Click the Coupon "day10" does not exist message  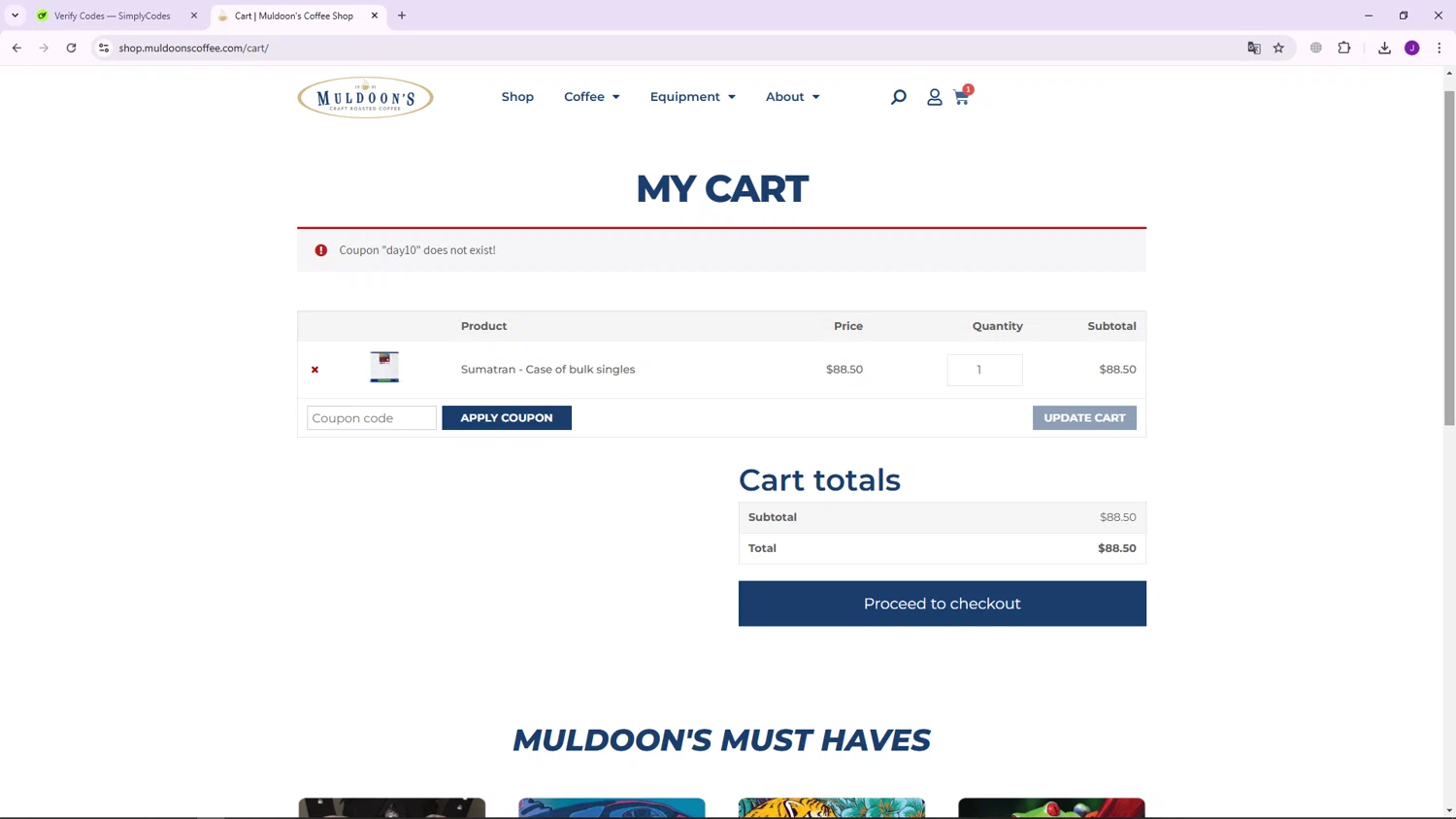tap(417, 250)
